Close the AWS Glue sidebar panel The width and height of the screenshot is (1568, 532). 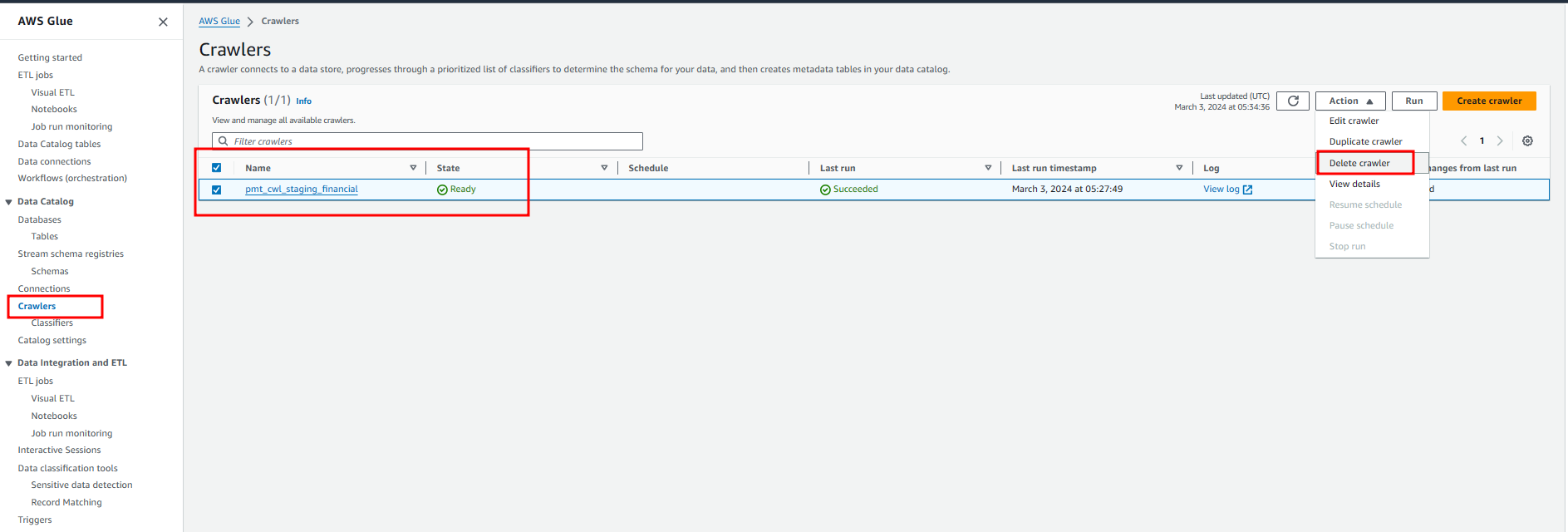pos(163,22)
